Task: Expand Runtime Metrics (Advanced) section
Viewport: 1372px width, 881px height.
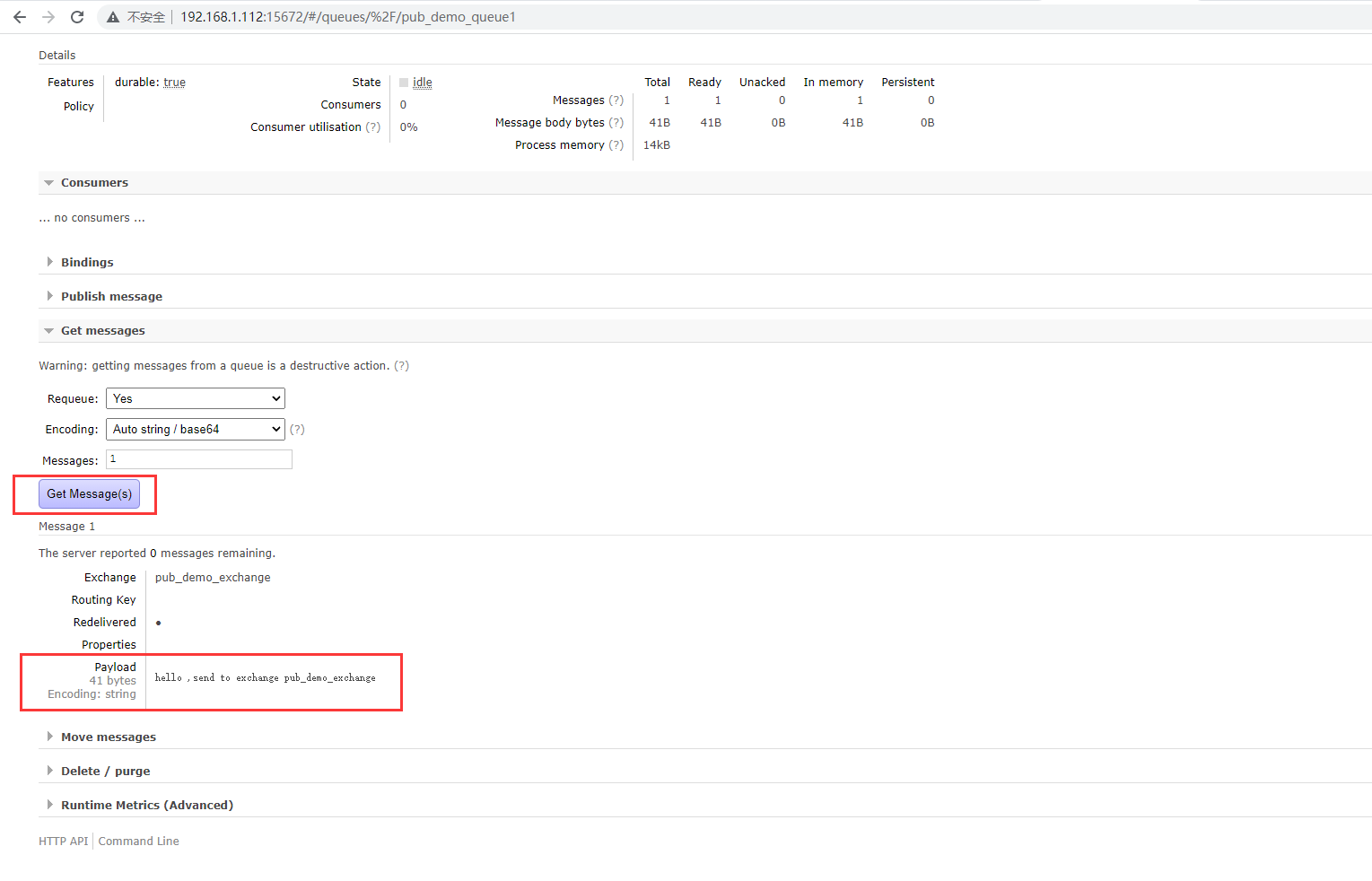Action: (138, 805)
